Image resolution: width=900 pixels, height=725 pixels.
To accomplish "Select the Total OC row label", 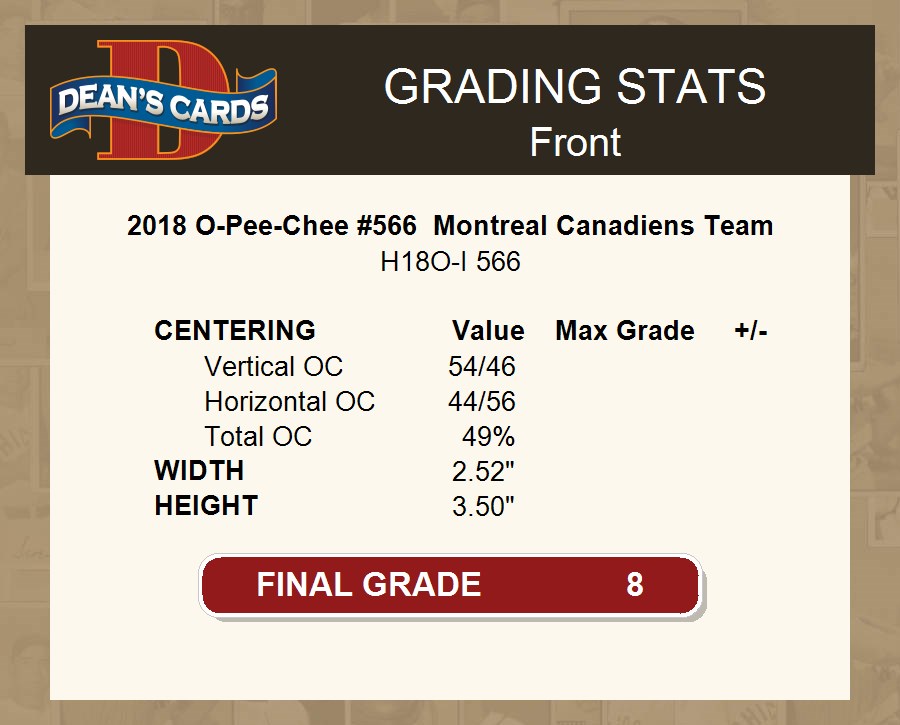I will pos(258,437).
